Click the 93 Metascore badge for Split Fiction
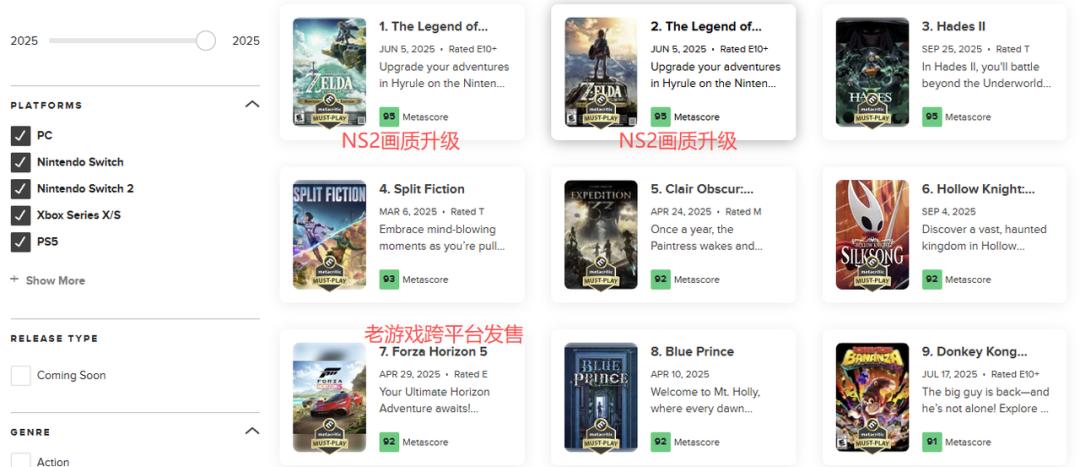The height and width of the screenshot is (467, 1080). pos(389,279)
